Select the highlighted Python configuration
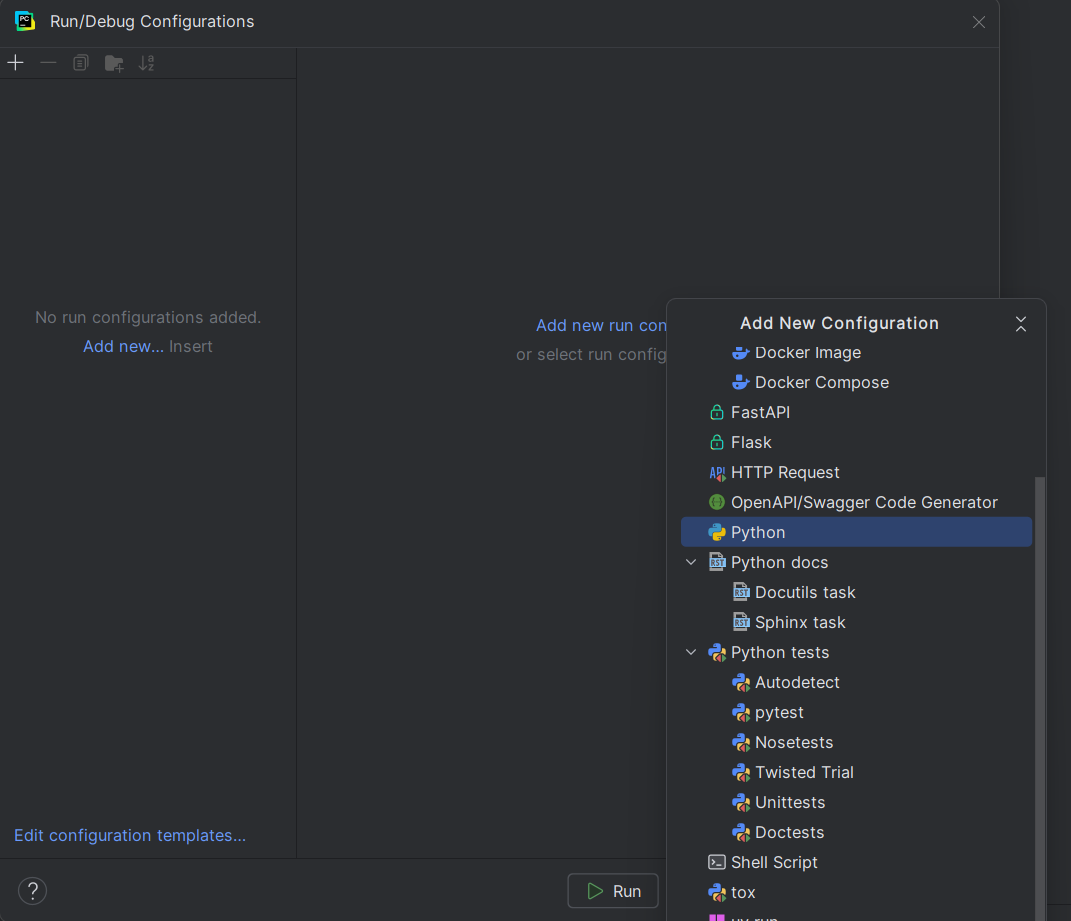Screen dimensions: 1071x921 click(x=857, y=532)
